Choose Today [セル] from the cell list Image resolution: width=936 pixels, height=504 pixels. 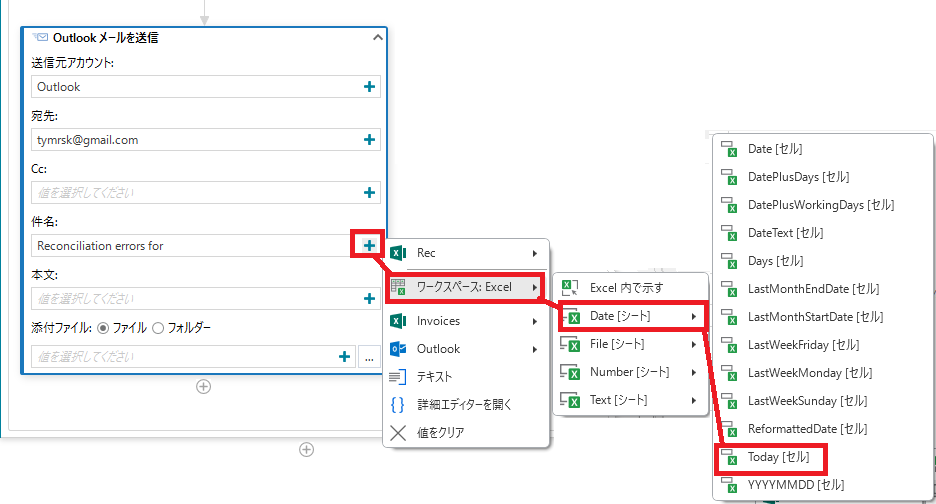770,457
